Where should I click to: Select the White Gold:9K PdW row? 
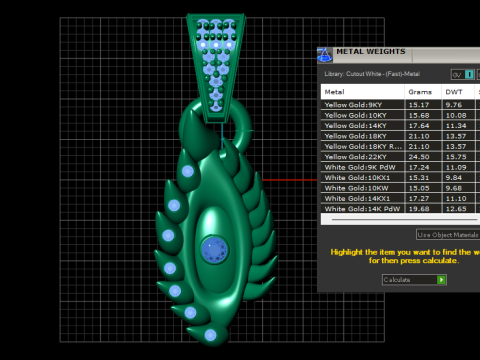pyautogui.click(x=400, y=167)
